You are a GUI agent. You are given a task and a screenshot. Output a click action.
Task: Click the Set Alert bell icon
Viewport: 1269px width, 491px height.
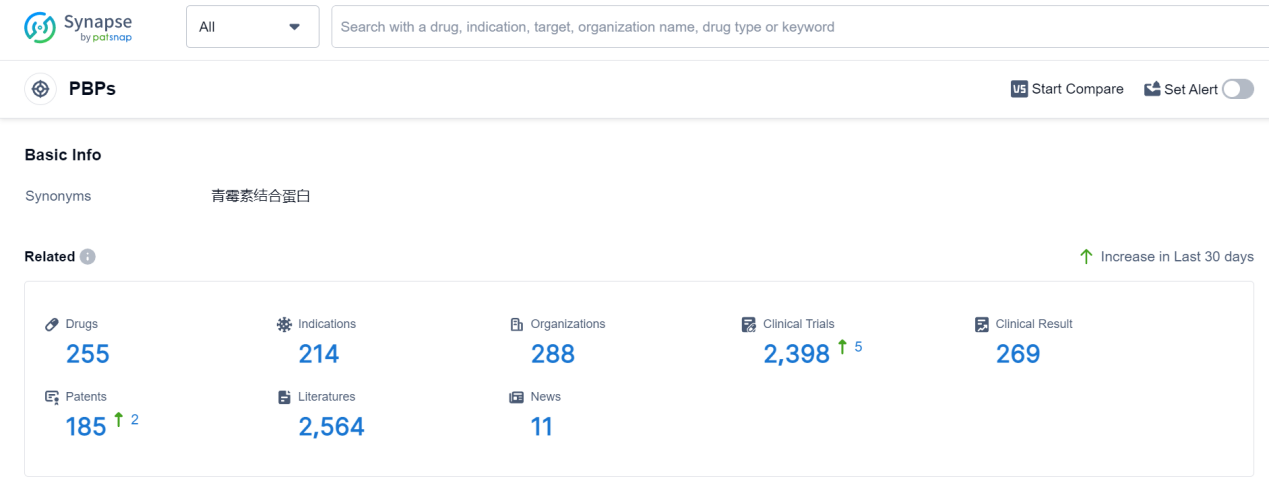click(x=1152, y=89)
